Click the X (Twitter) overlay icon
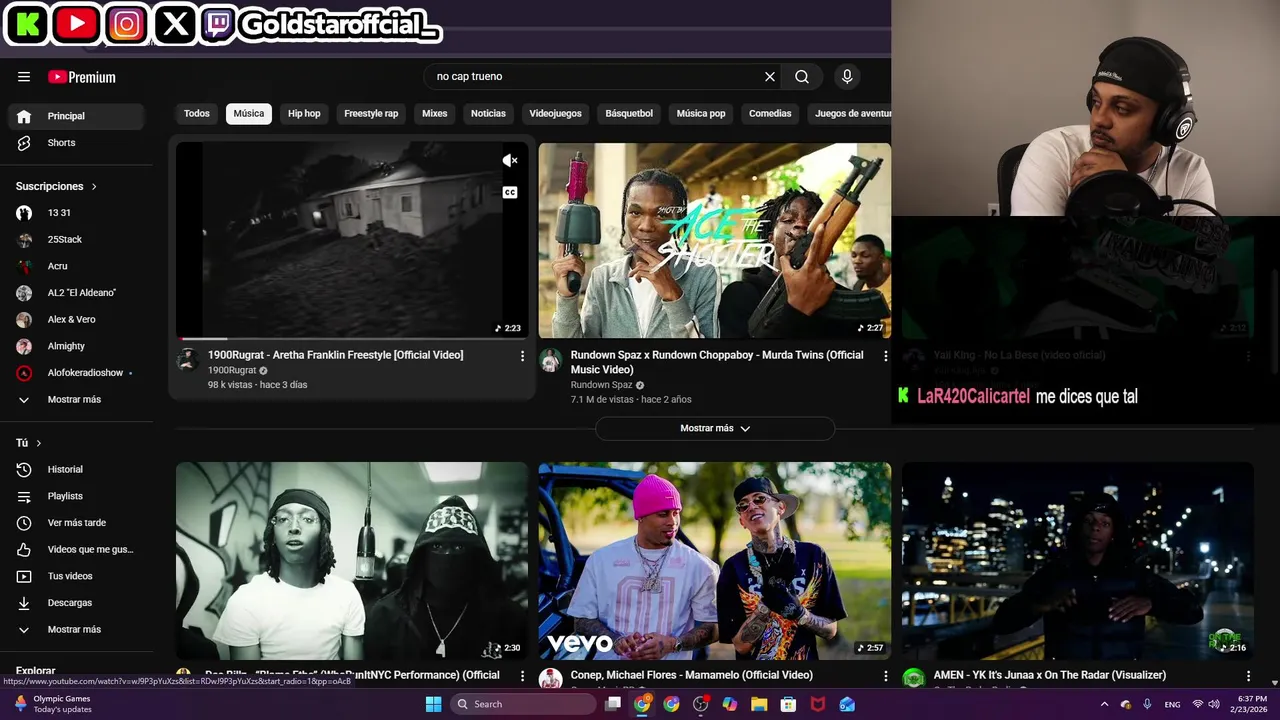 [x=176, y=24]
